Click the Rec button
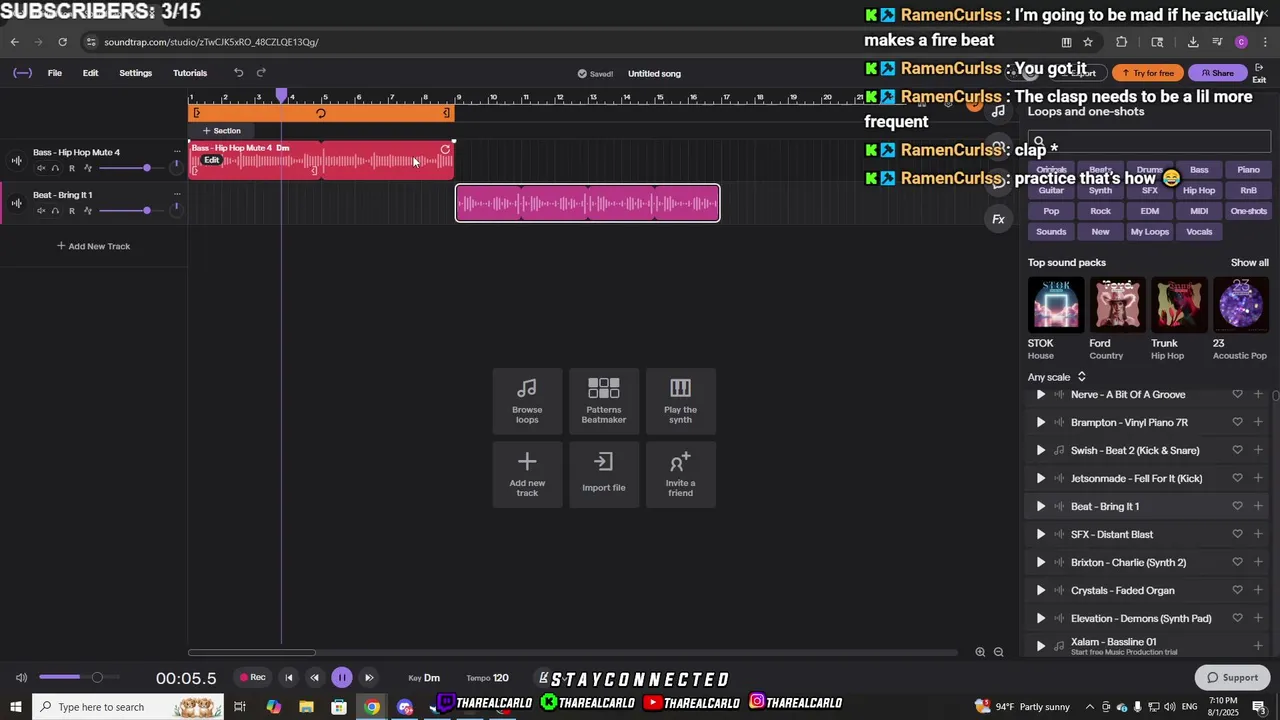 252,678
